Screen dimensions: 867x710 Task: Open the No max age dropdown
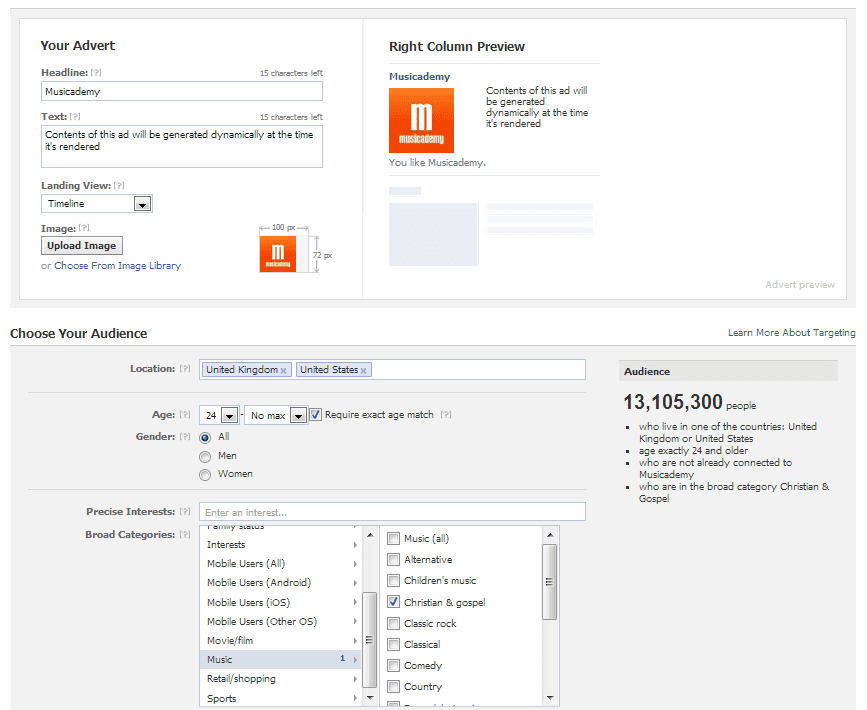(x=298, y=416)
